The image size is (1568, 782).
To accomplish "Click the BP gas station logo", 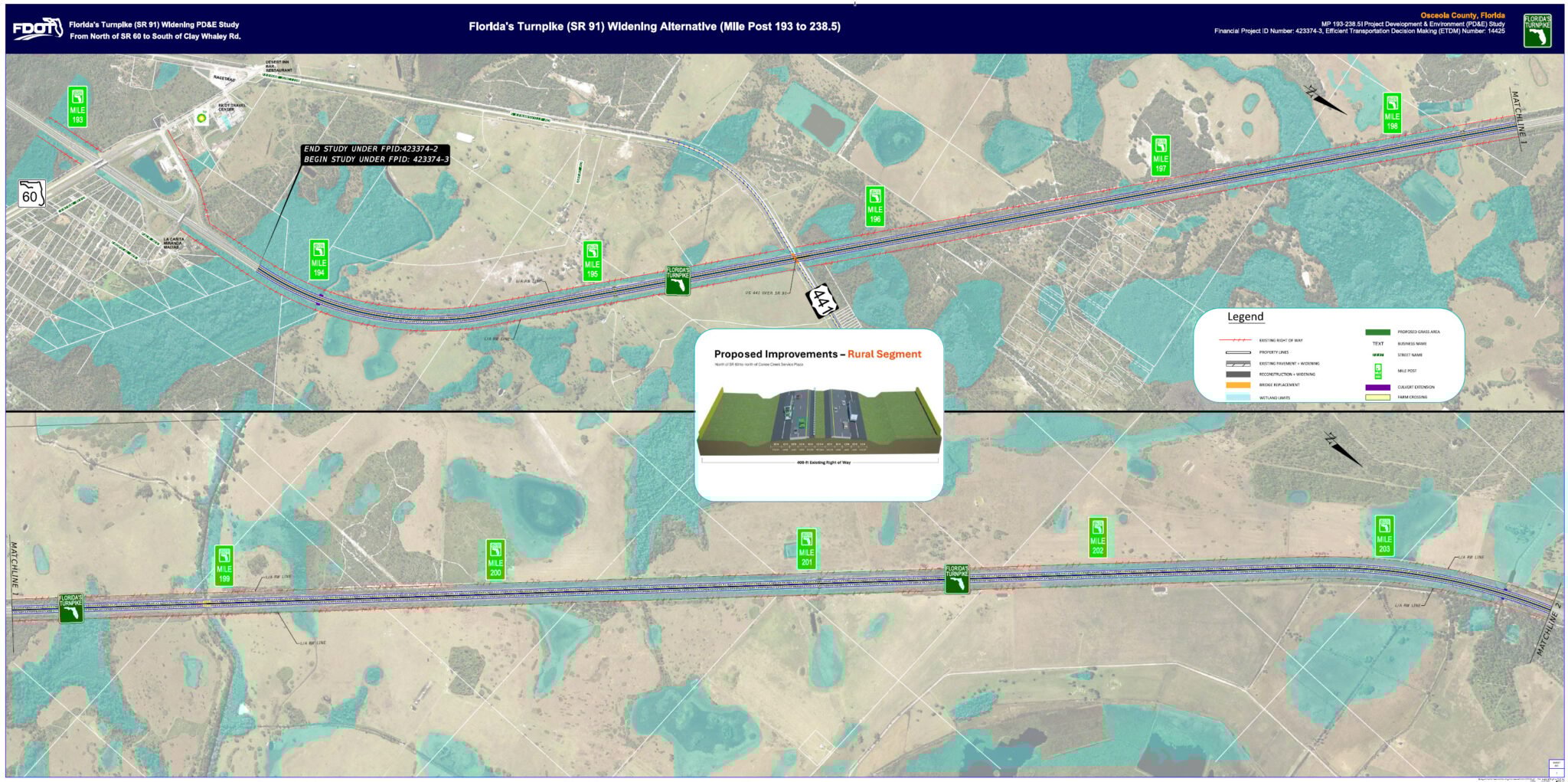I will pos(203,119).
